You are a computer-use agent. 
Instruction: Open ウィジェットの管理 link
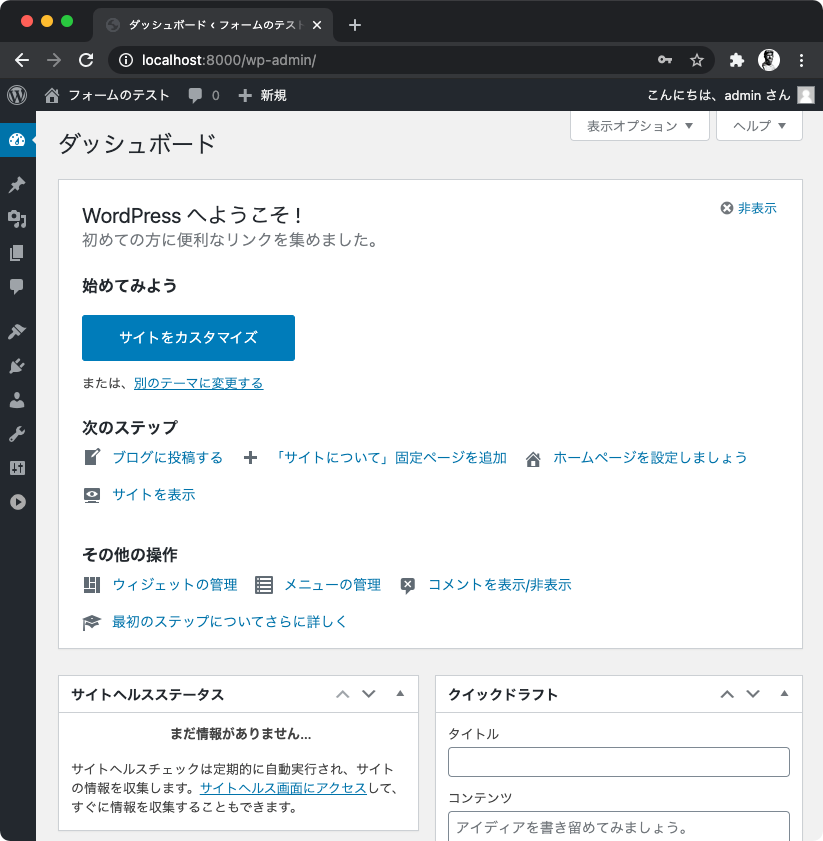(x=174, y=585)
